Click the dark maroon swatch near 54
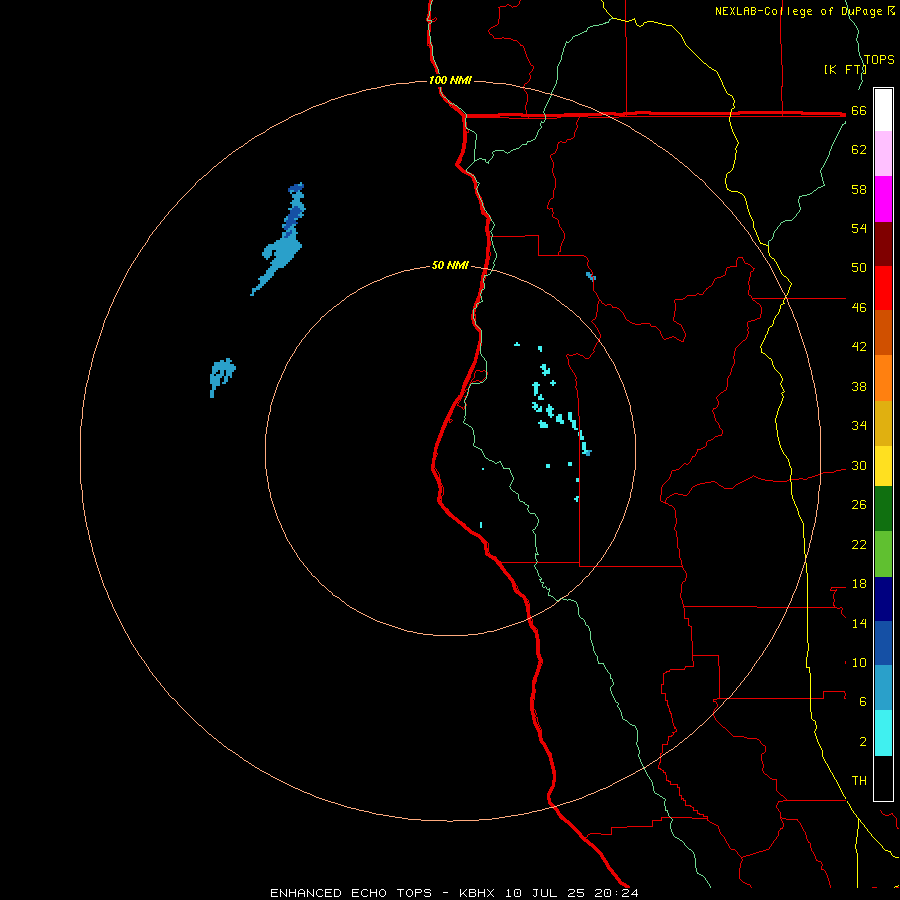Image resolution: width=900 pixels, height=900 pixels. click(883, 243)
